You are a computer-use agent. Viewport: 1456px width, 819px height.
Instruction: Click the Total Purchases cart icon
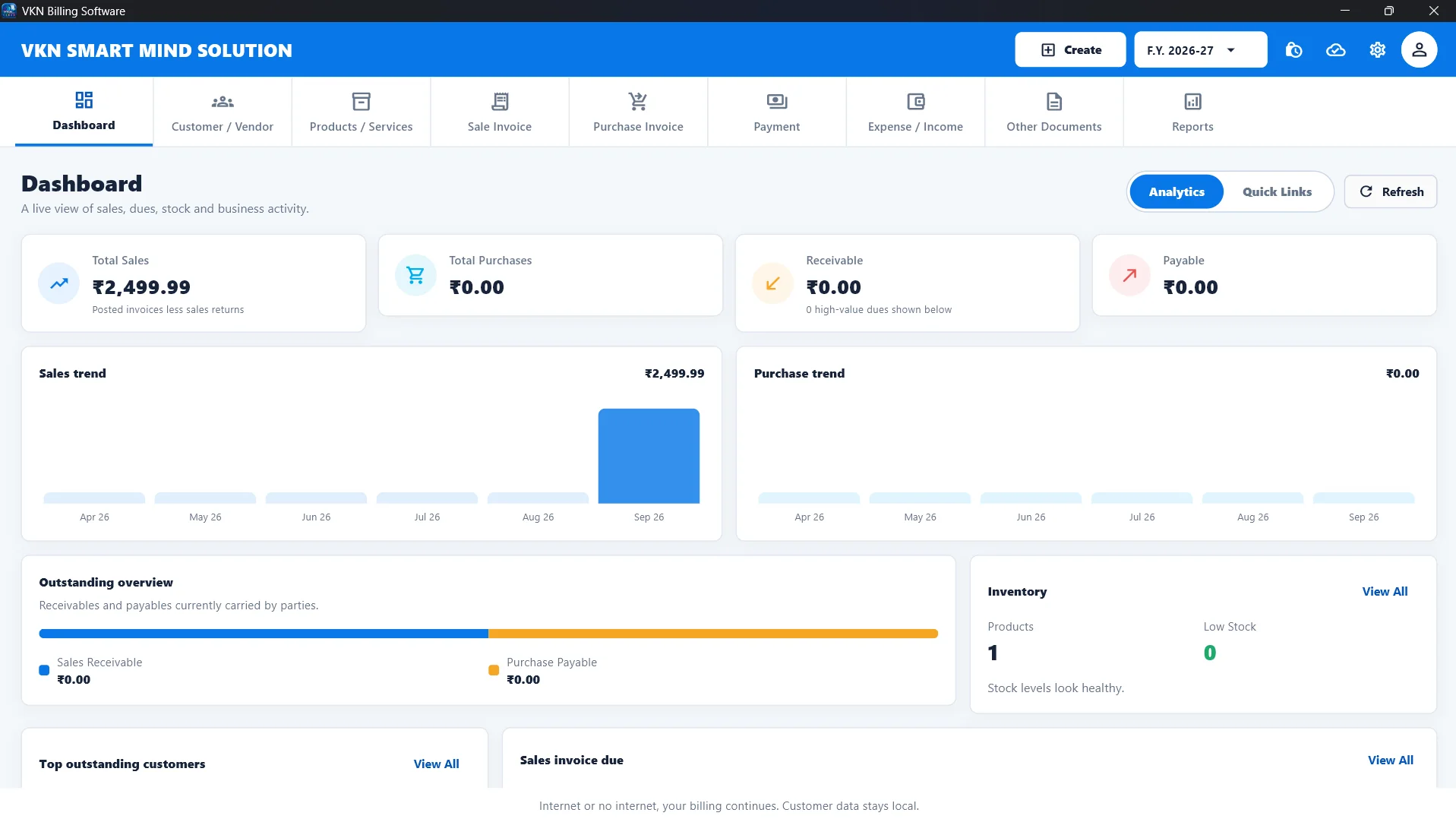[x=415, y=275]
